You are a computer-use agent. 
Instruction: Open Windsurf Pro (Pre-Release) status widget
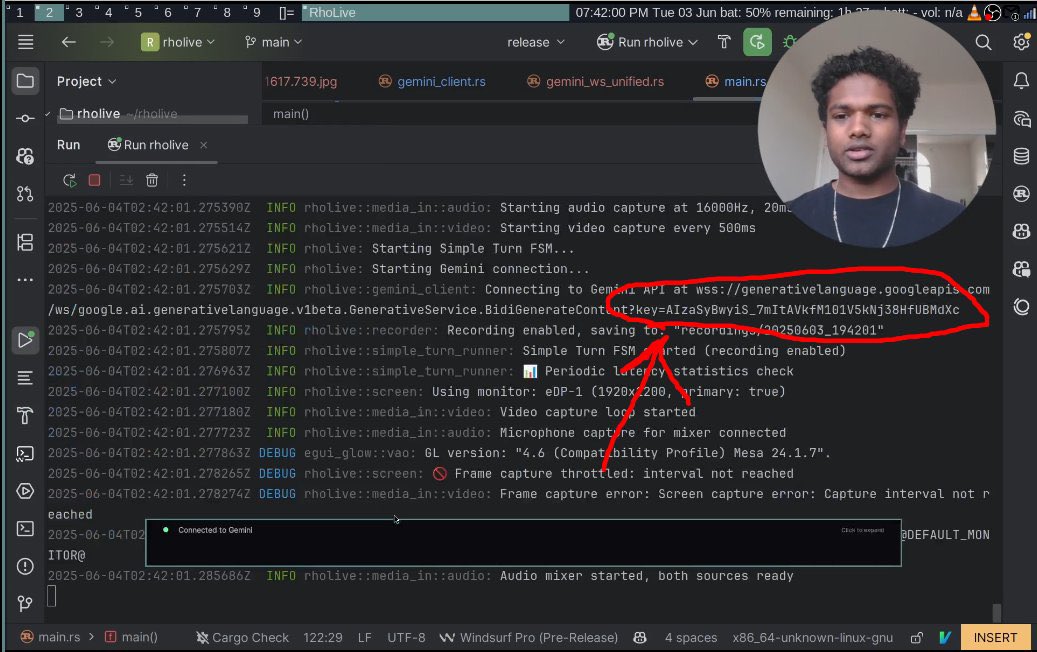[x=529, y=637]
